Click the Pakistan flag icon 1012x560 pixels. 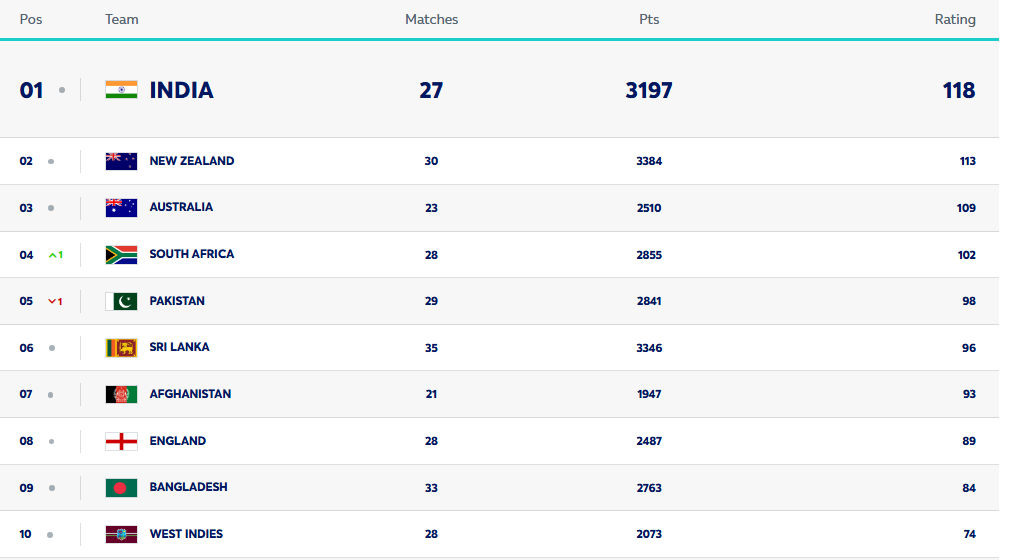[x=121, y=301]
